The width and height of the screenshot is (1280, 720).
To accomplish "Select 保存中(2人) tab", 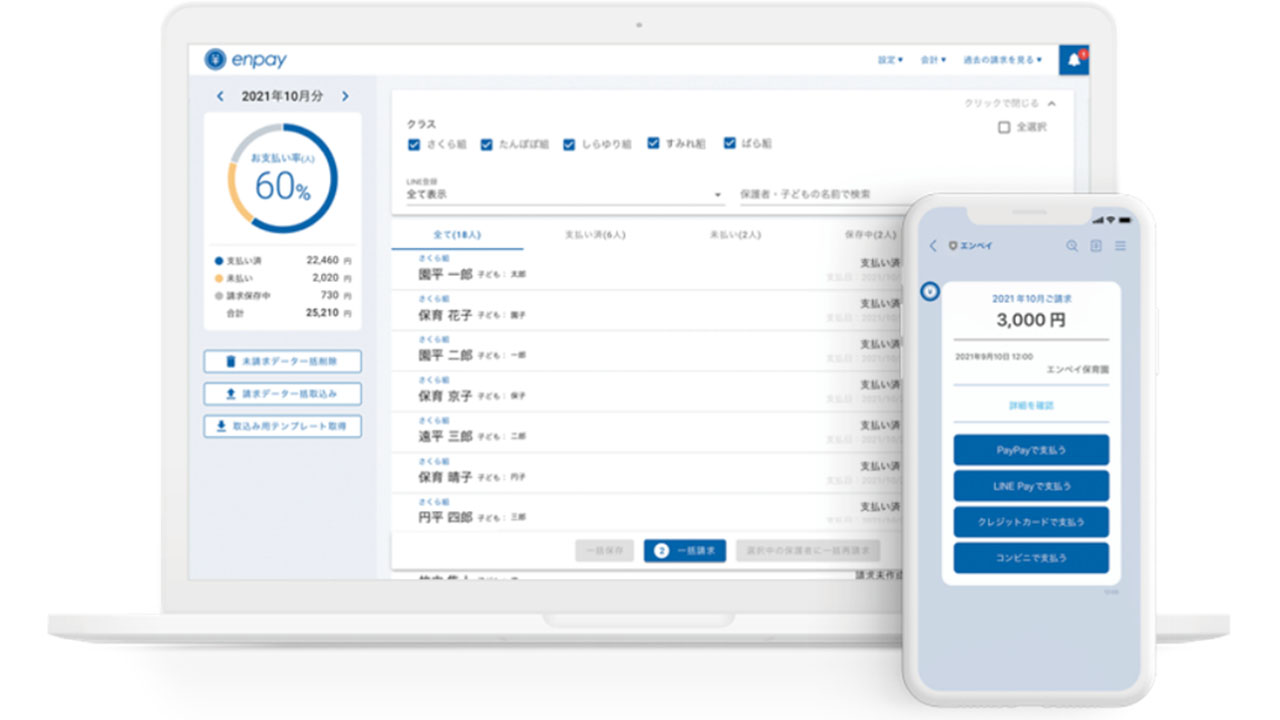I will (x=870, y=235).
